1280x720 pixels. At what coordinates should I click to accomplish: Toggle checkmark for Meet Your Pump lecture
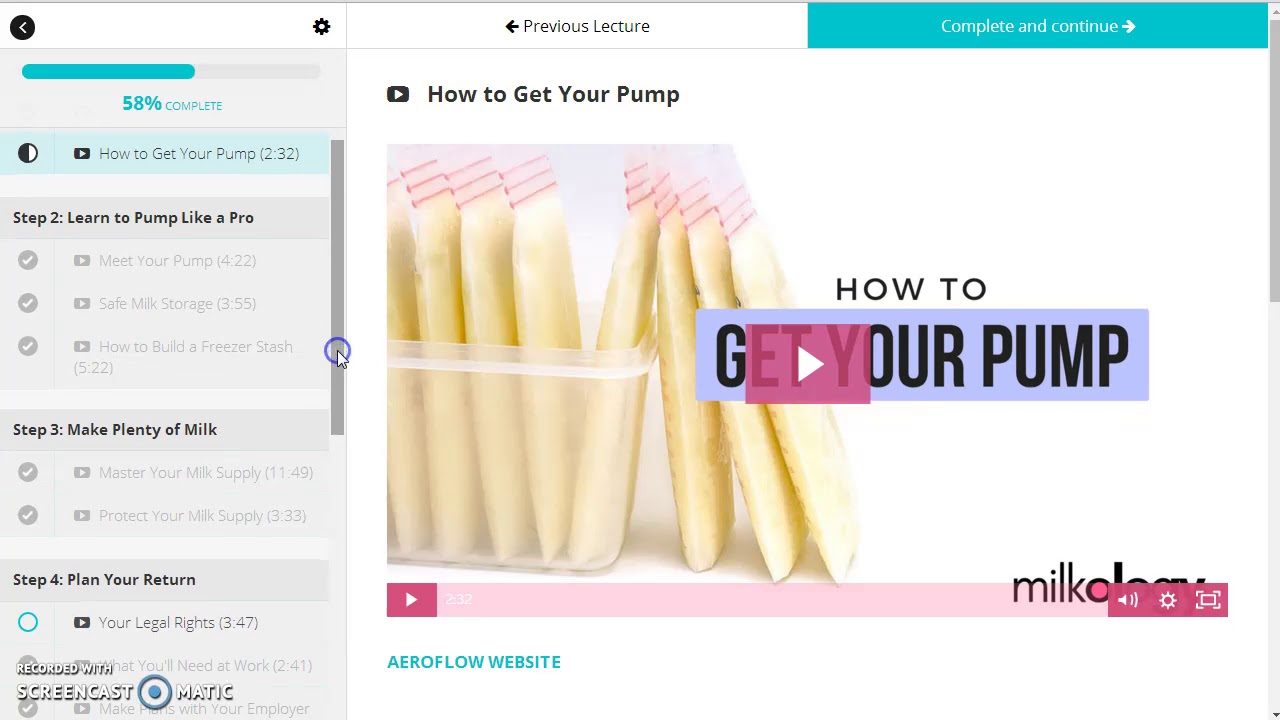click(28, 260)
